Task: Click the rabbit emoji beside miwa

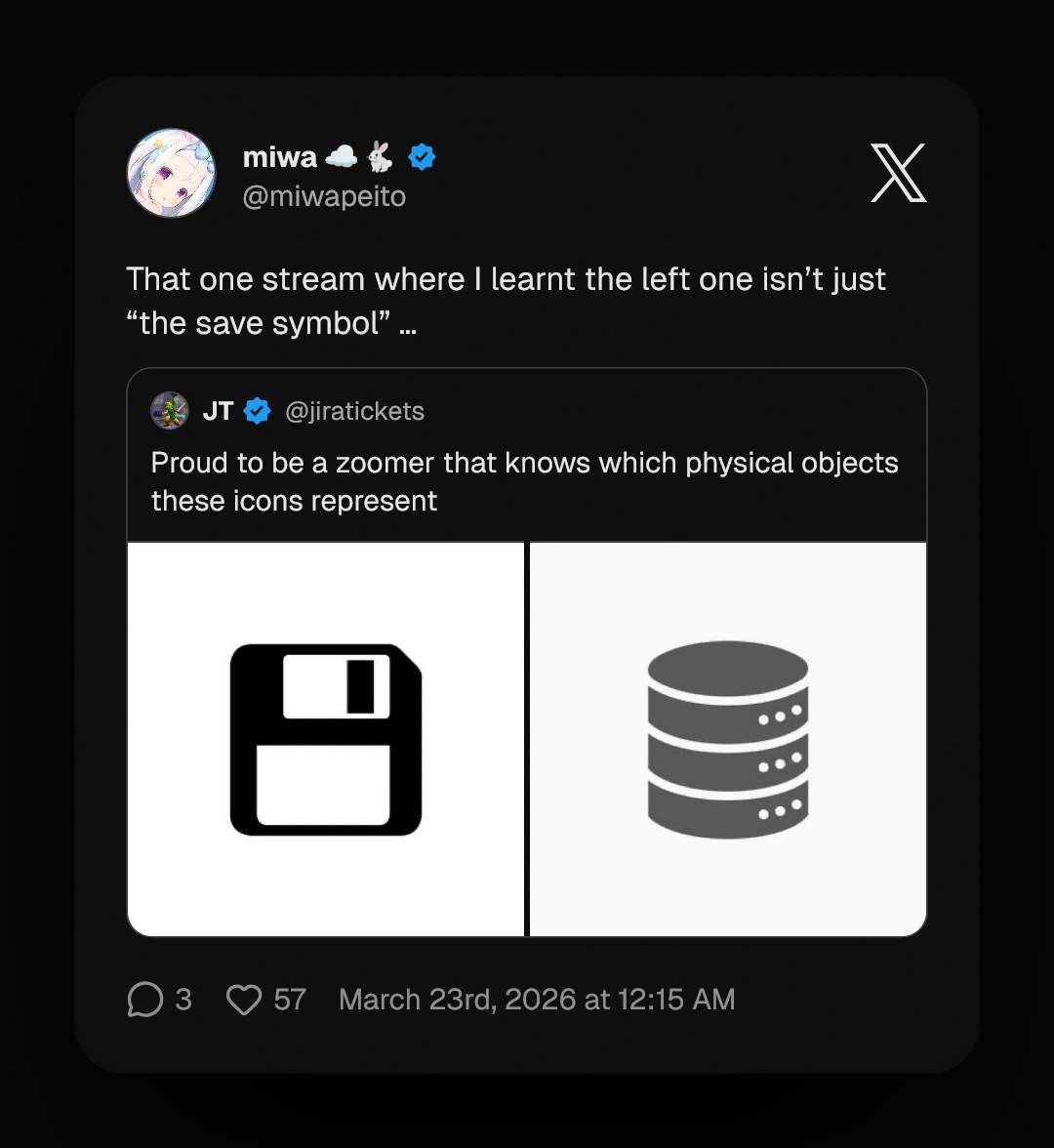Action: coord(380,156)
